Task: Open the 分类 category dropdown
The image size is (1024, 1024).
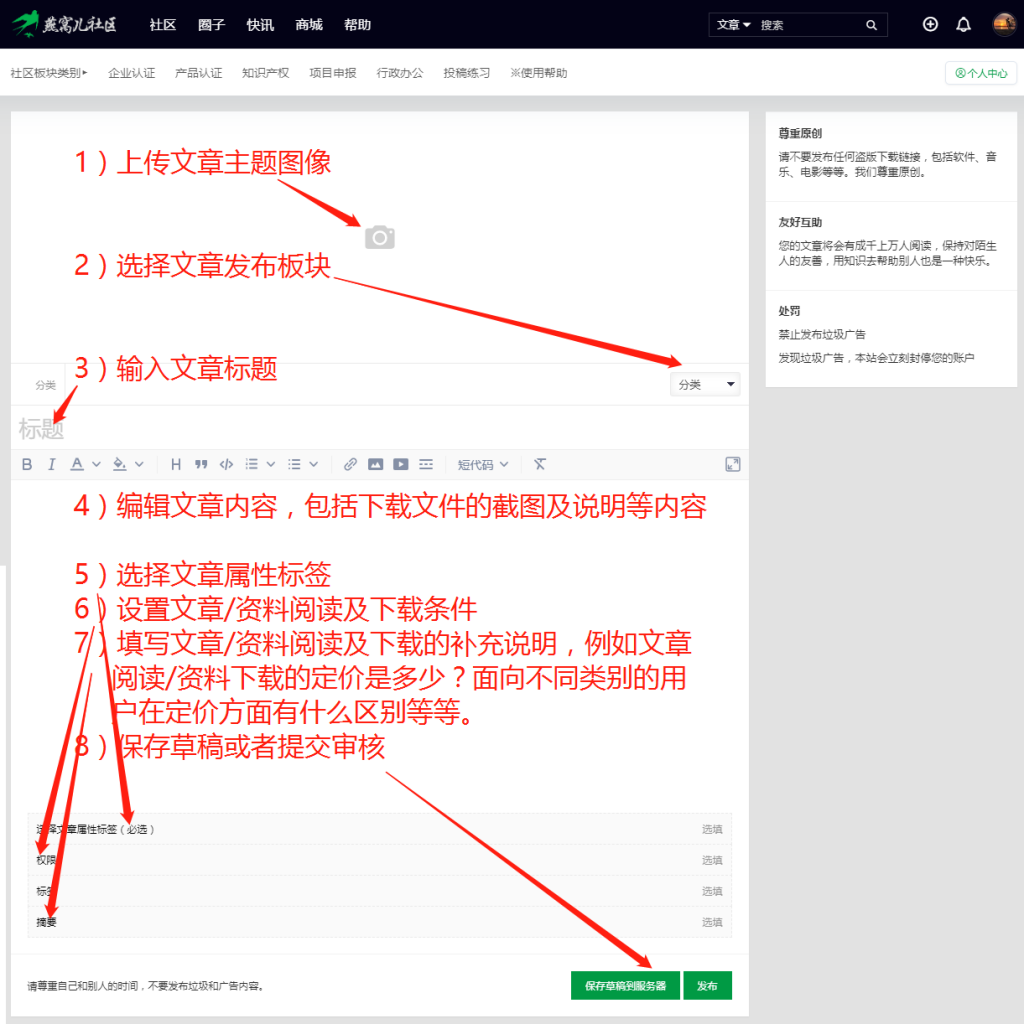Action: click(705, 384)
